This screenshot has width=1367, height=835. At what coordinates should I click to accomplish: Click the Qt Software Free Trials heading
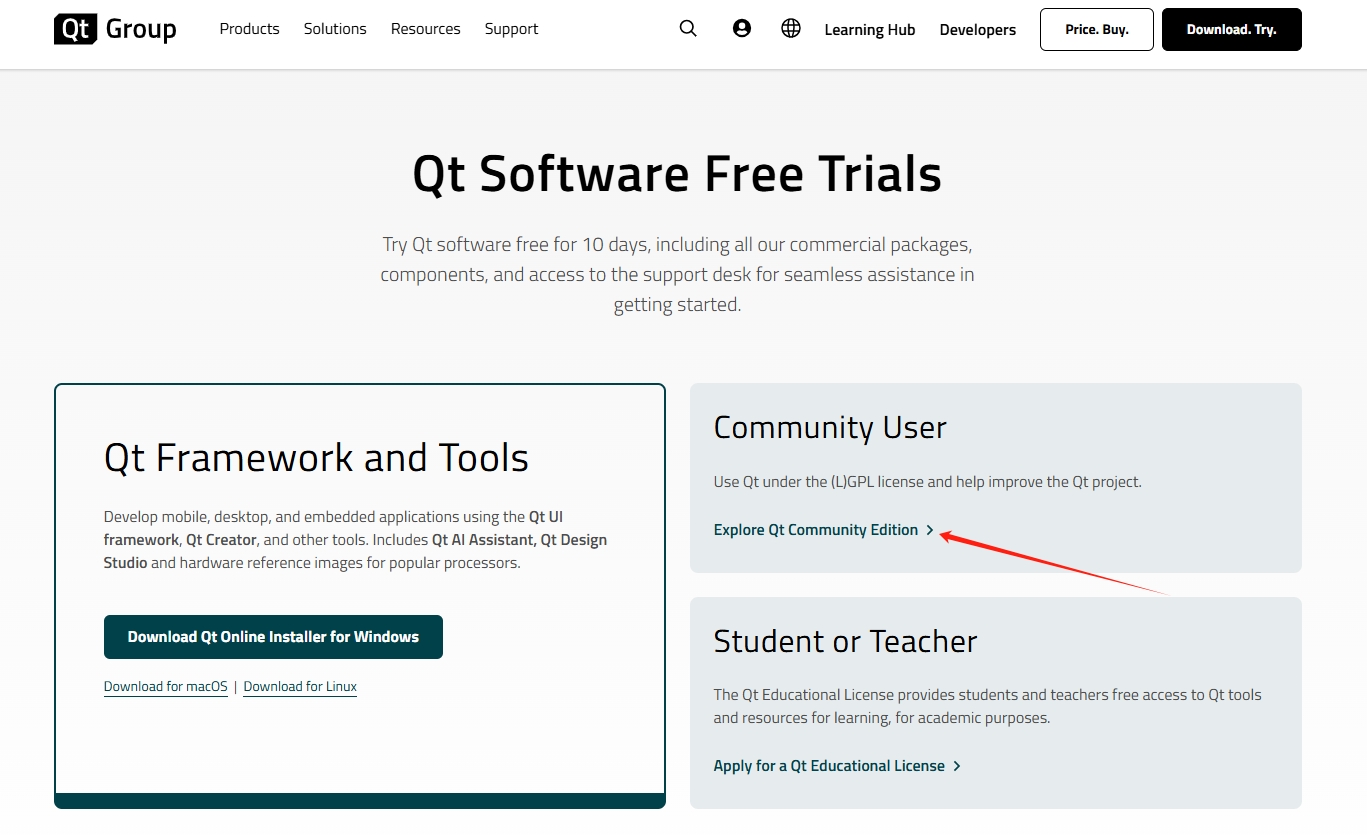[677, 174]
